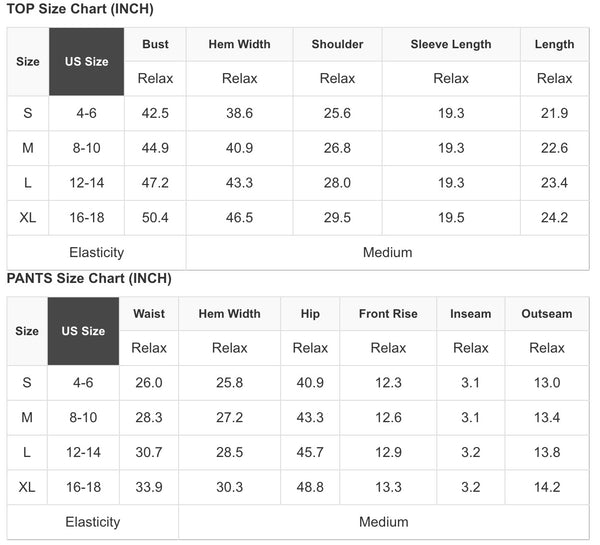Select the Bust column header

point(155,44)
